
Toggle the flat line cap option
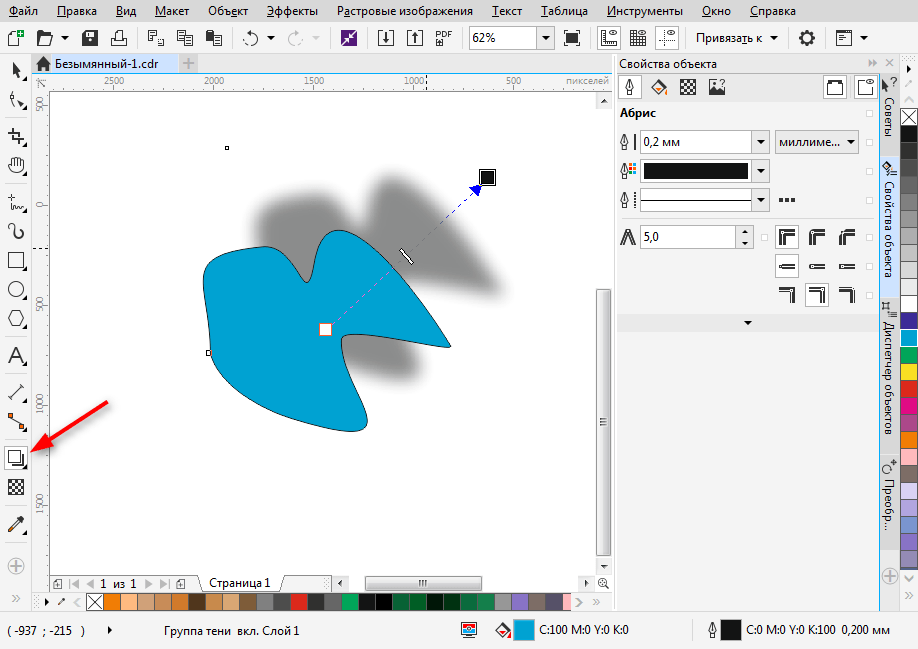pyautogui.click(x=787, y=266)
